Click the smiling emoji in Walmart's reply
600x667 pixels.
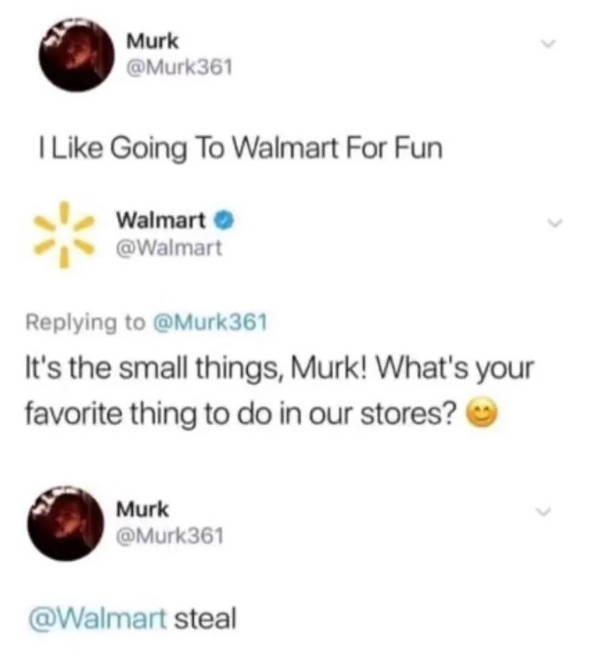pyautogui.click(x=482, y=413)
